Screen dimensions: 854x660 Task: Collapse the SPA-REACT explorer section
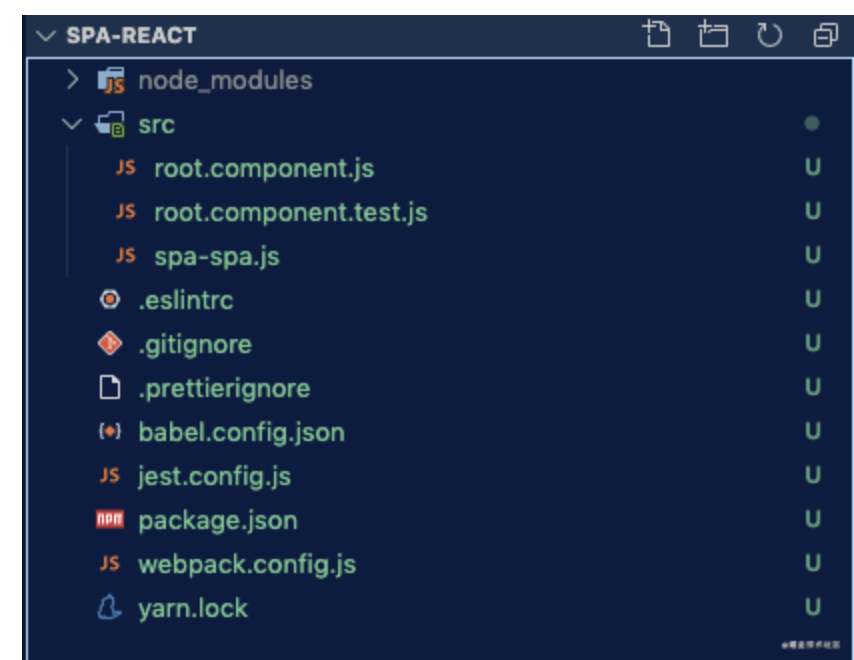[x=44, y=36]
